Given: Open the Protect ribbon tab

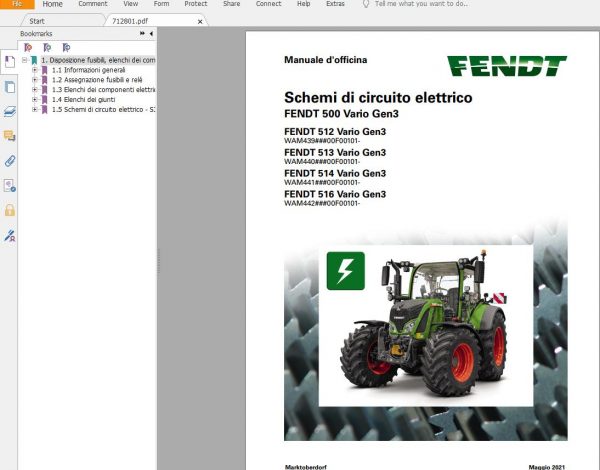Looking at the screenshot, I should click(x=196, y=4).
